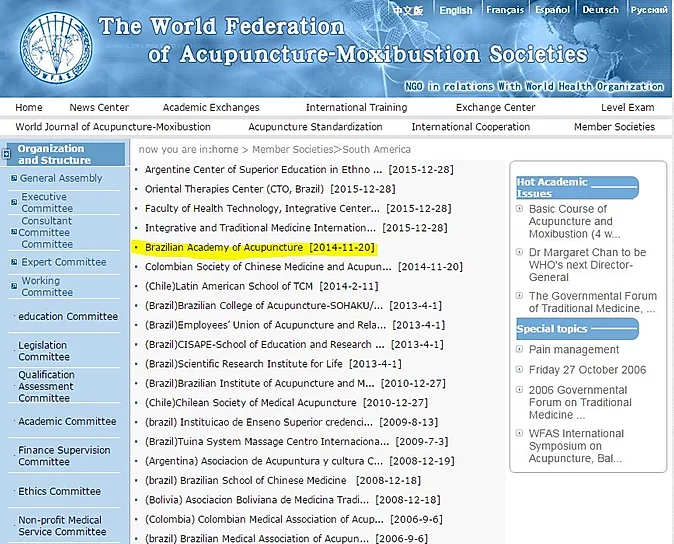Open the Exchange Center menu
This screenshot has width=674, height=544.
coord(495,107)
